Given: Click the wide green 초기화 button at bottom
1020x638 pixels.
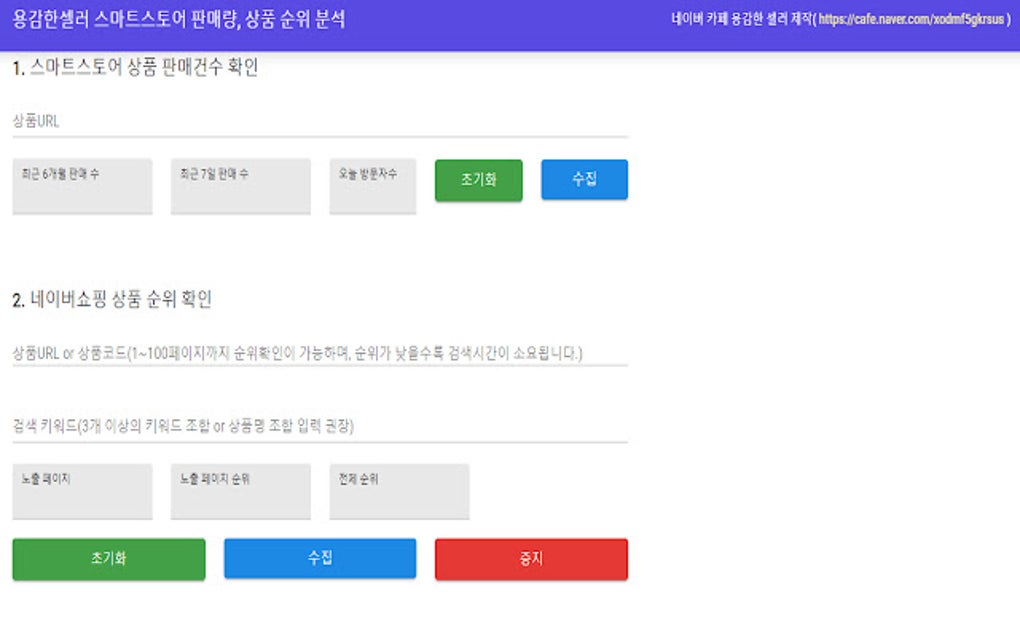Looking at the screenshot, I should (x=109, y=559).
